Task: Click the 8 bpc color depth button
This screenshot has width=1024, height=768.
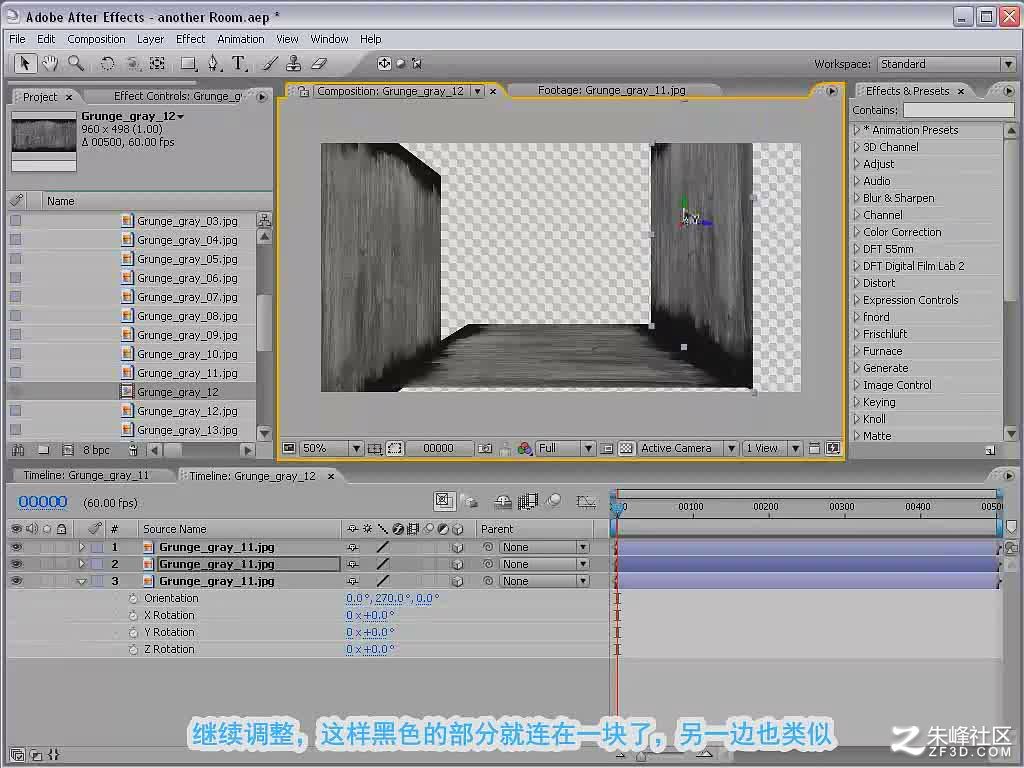Action: (x=96, y=450)
